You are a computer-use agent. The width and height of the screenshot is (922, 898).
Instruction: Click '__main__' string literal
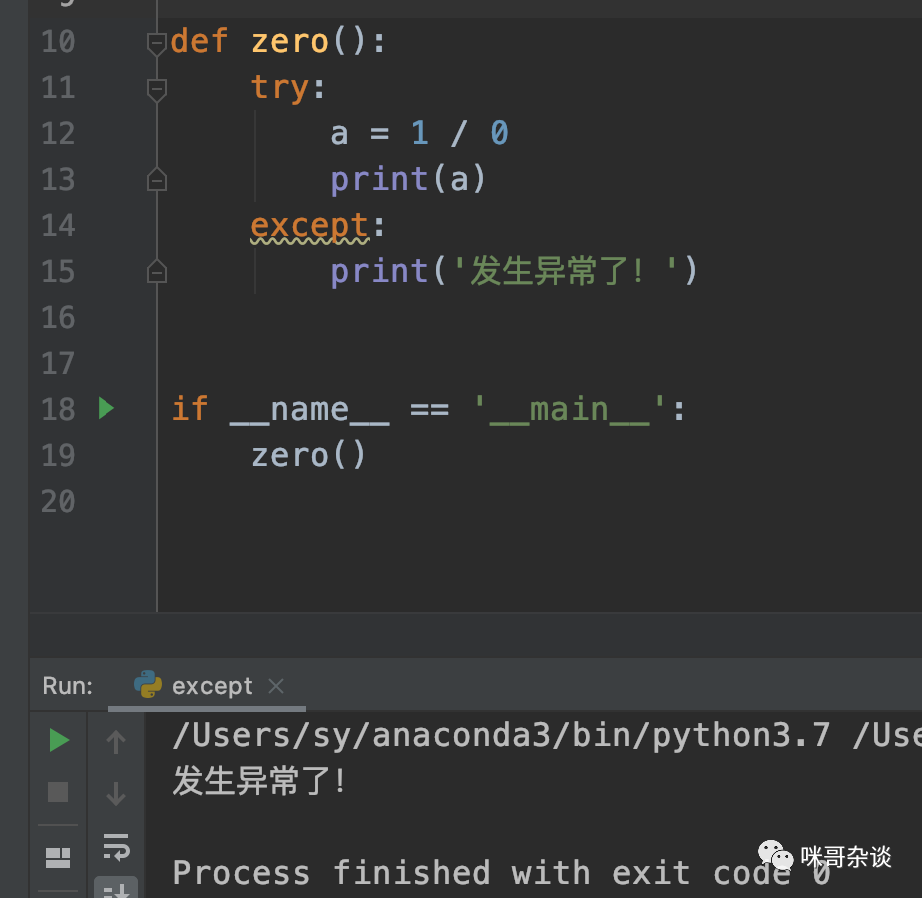(x=570, y=409)
